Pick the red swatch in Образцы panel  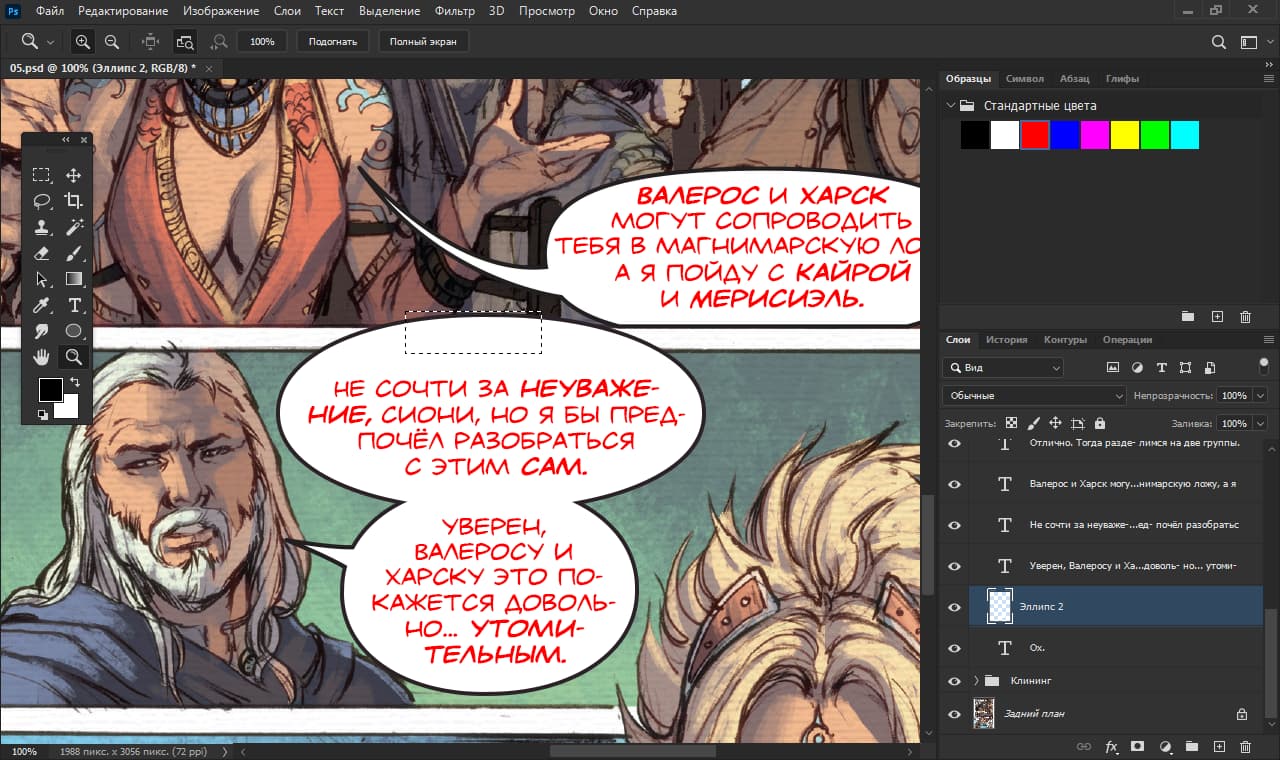(1035, 135)
